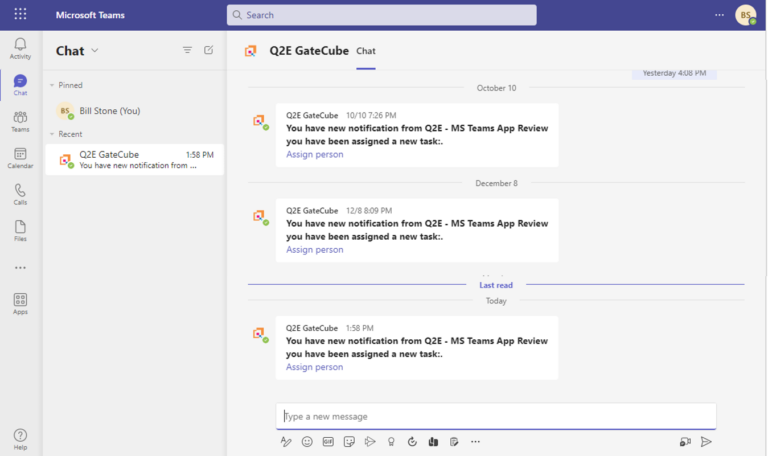Open Bill Stone (You) pinned chat
The image size is (768, 456).
pyautogui.click(x=135, y=111)
